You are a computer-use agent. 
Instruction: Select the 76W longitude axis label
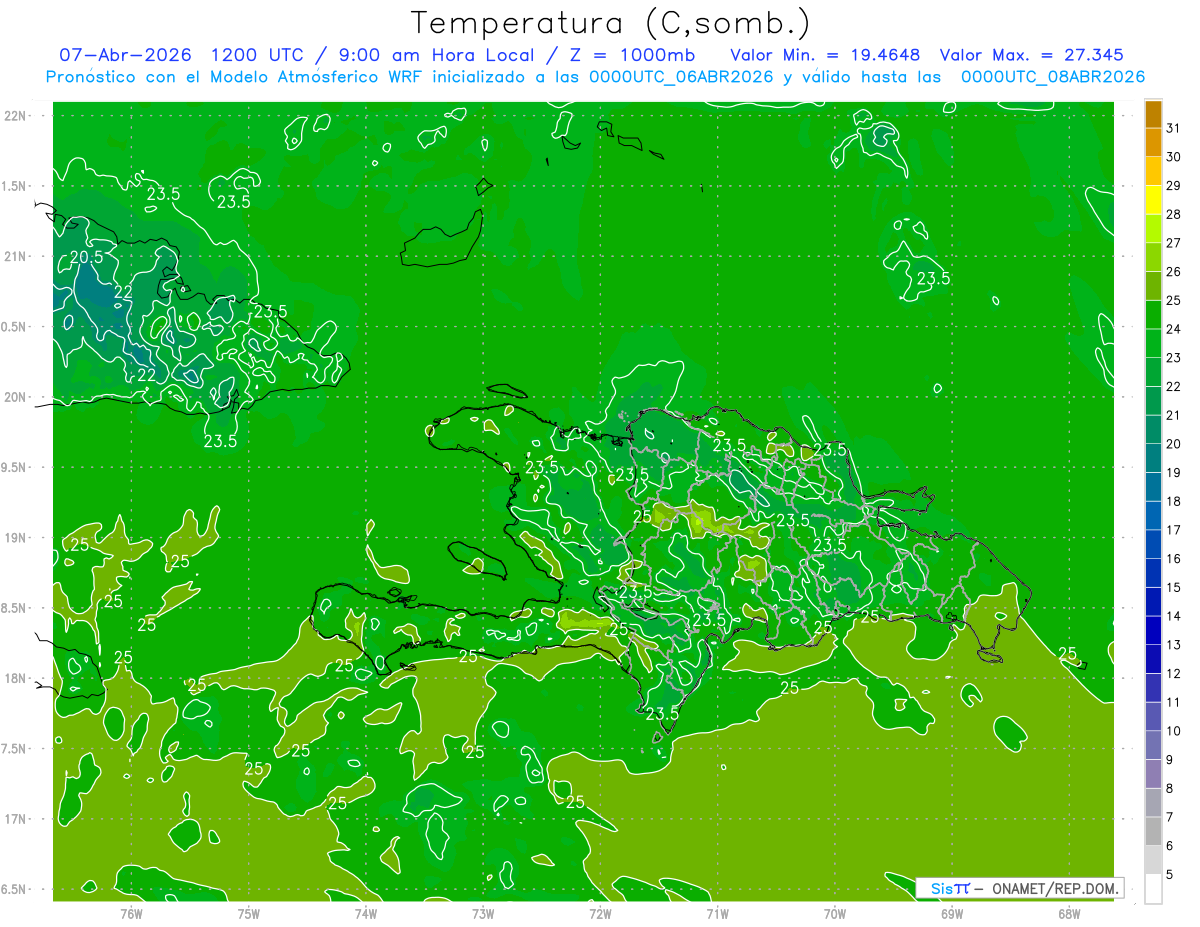(x=131, y=913)
